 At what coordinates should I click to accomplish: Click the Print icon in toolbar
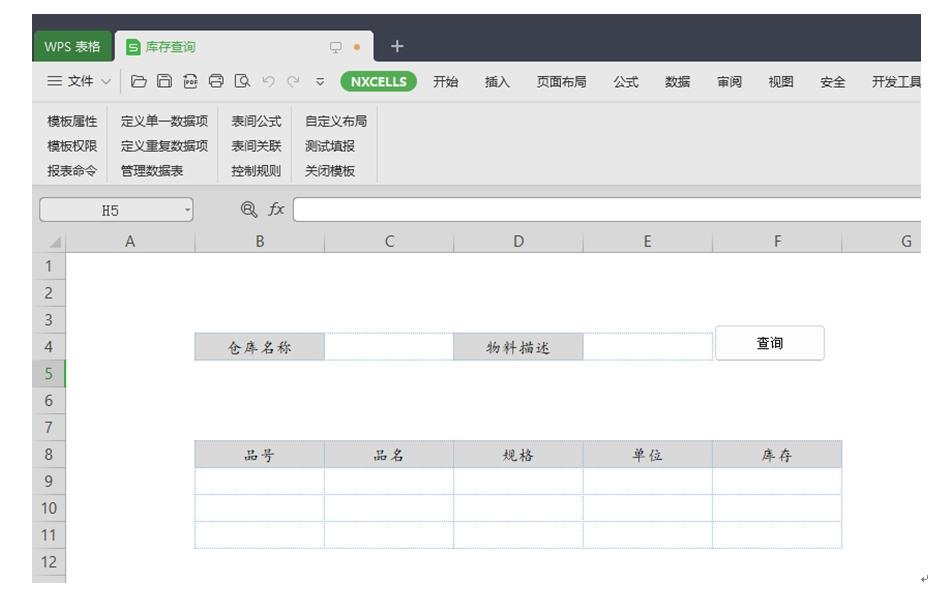[x=216, y=82]
